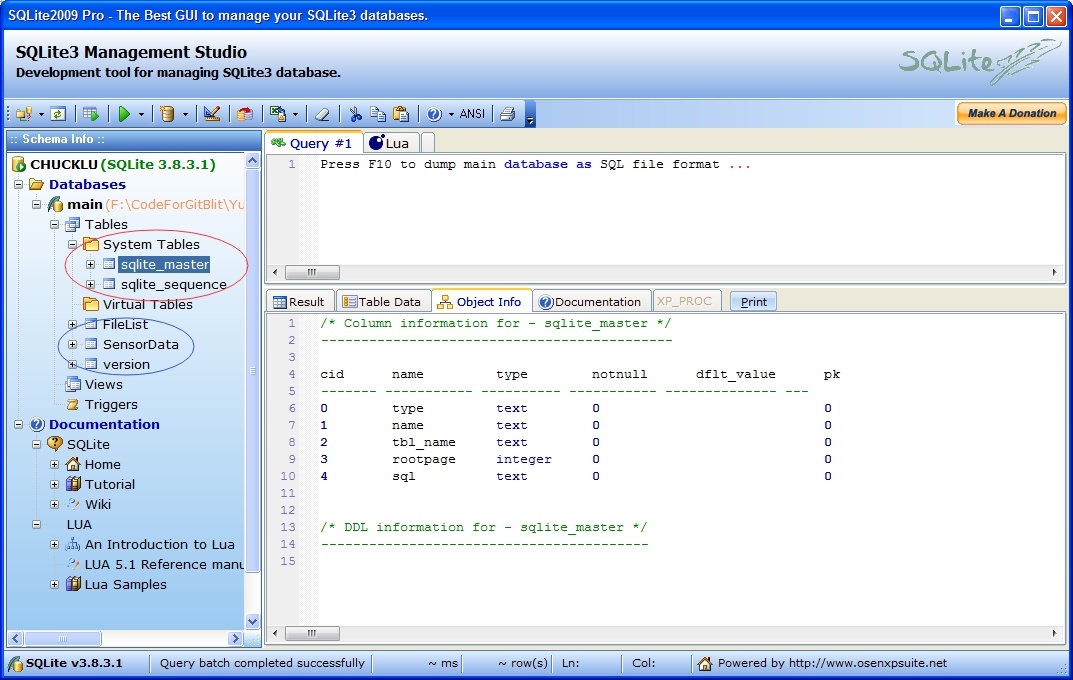Open the Home documentation item
Image resolution: width=1073 pixels, height=680 pixels.
pyautogui.click(x=103, y=465)
